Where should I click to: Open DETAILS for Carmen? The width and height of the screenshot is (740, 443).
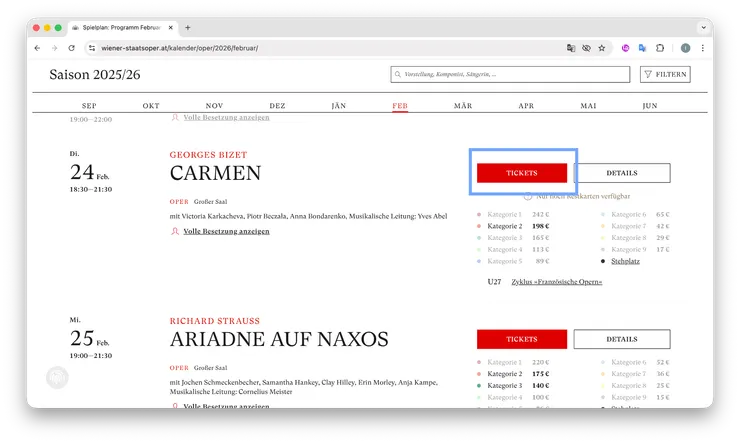[x=622, y=173]
